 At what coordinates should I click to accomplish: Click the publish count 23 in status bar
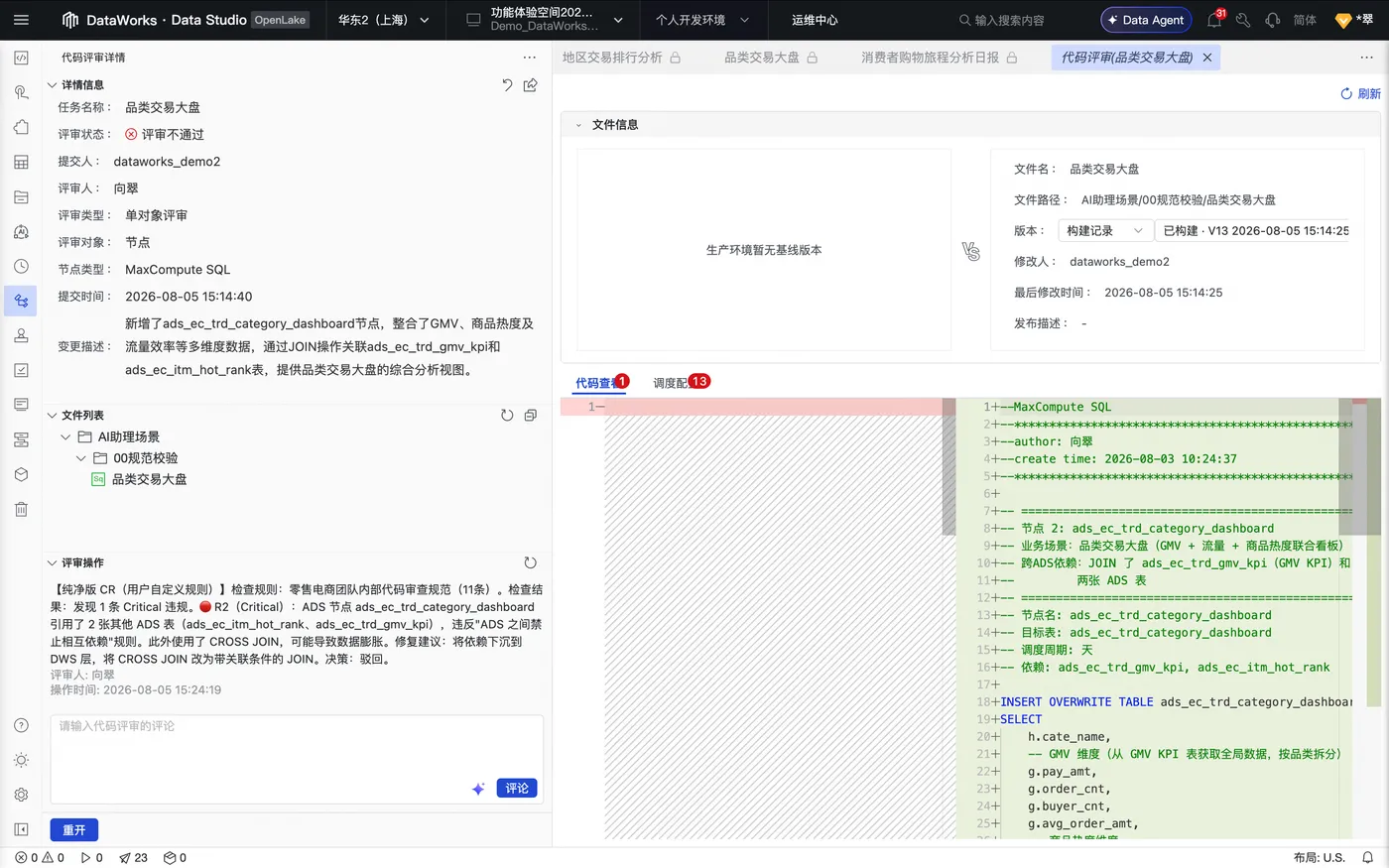point(133,858)
